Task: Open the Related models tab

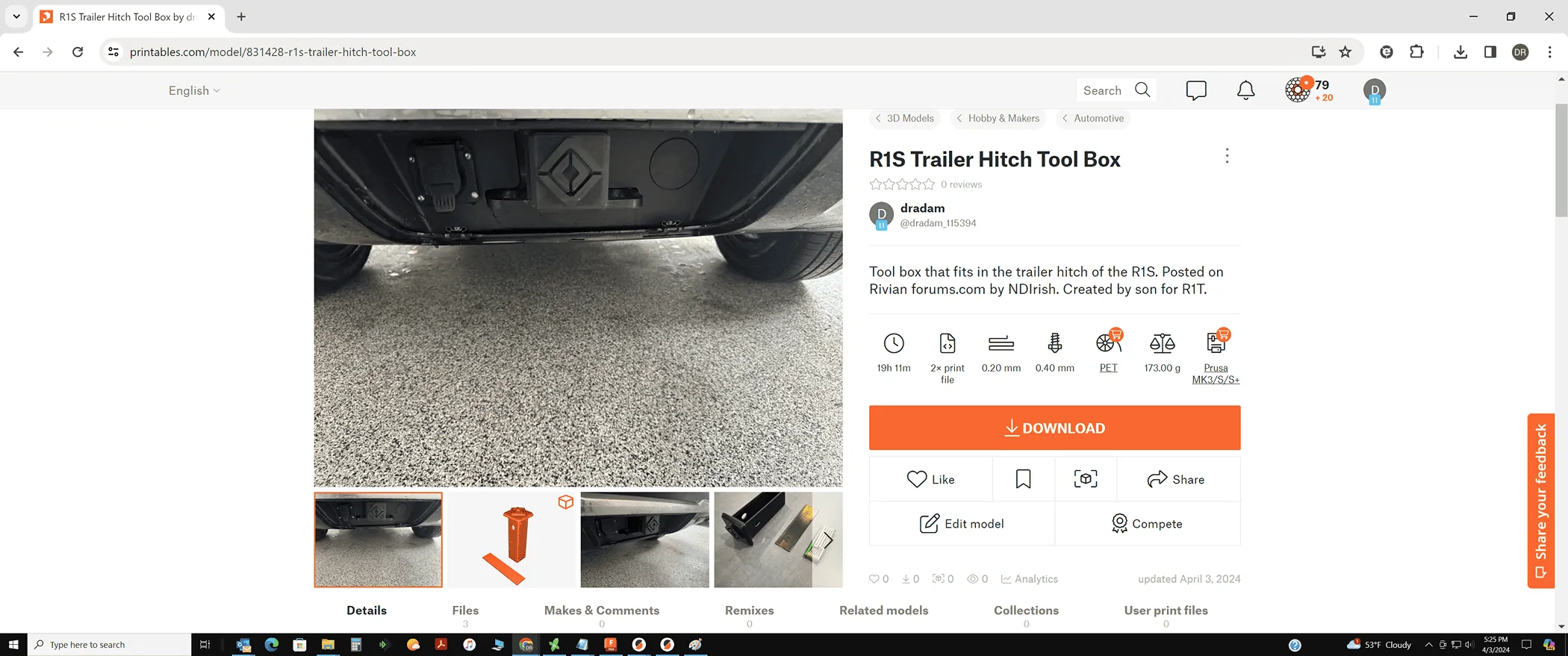Action: [x=884, y=610]
